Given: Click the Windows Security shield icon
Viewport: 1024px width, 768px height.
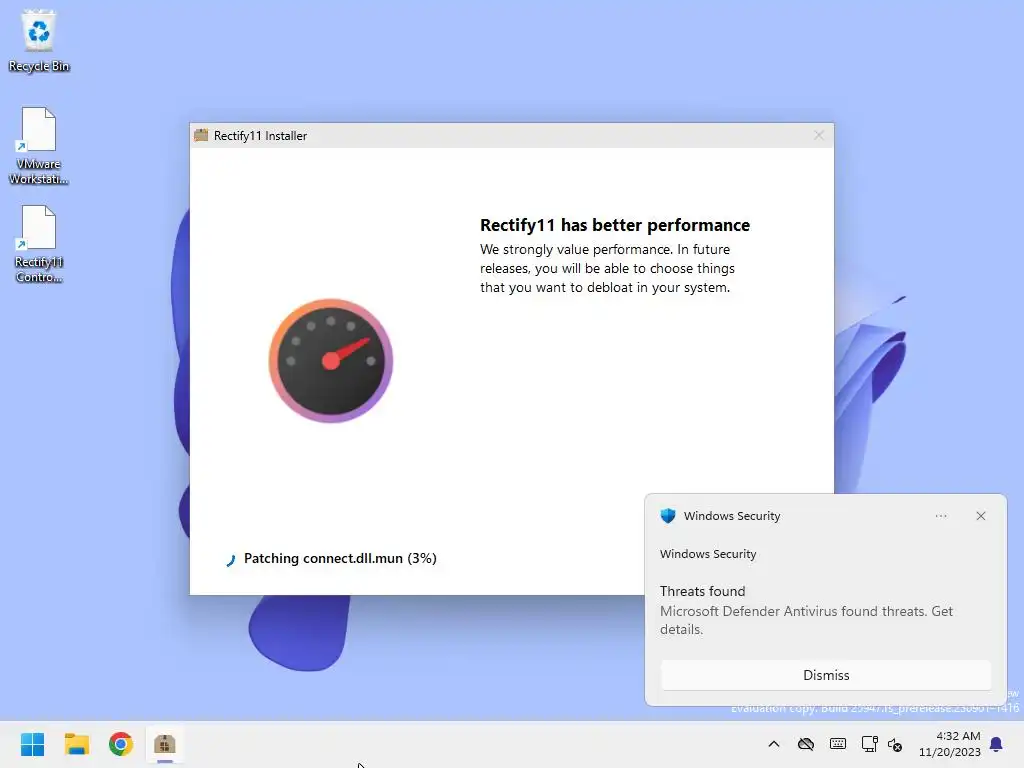Looking at the screenshot, I should 668,516.
